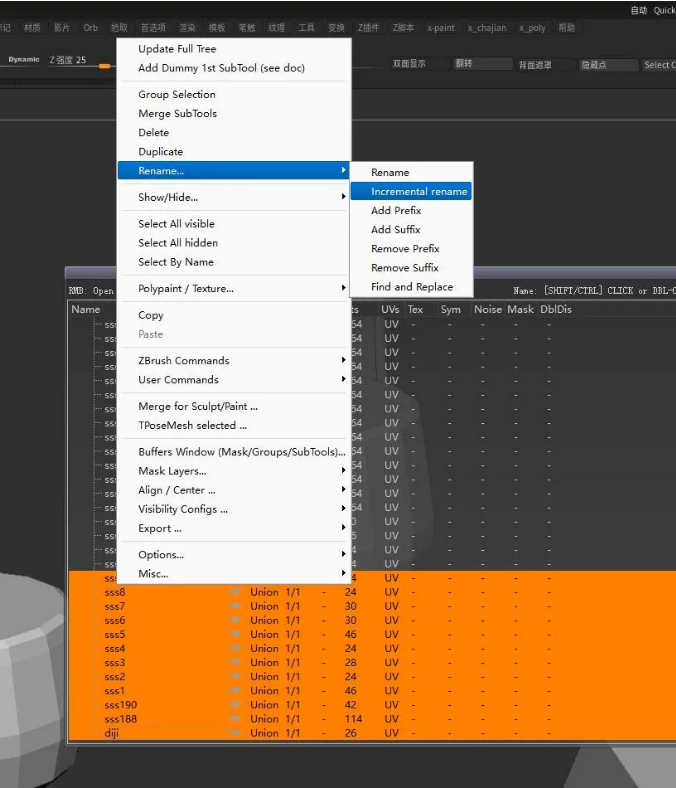Screen dimensions: 676x788
Task: Toggle visibility eye for sss4 row
Action: 234,648
